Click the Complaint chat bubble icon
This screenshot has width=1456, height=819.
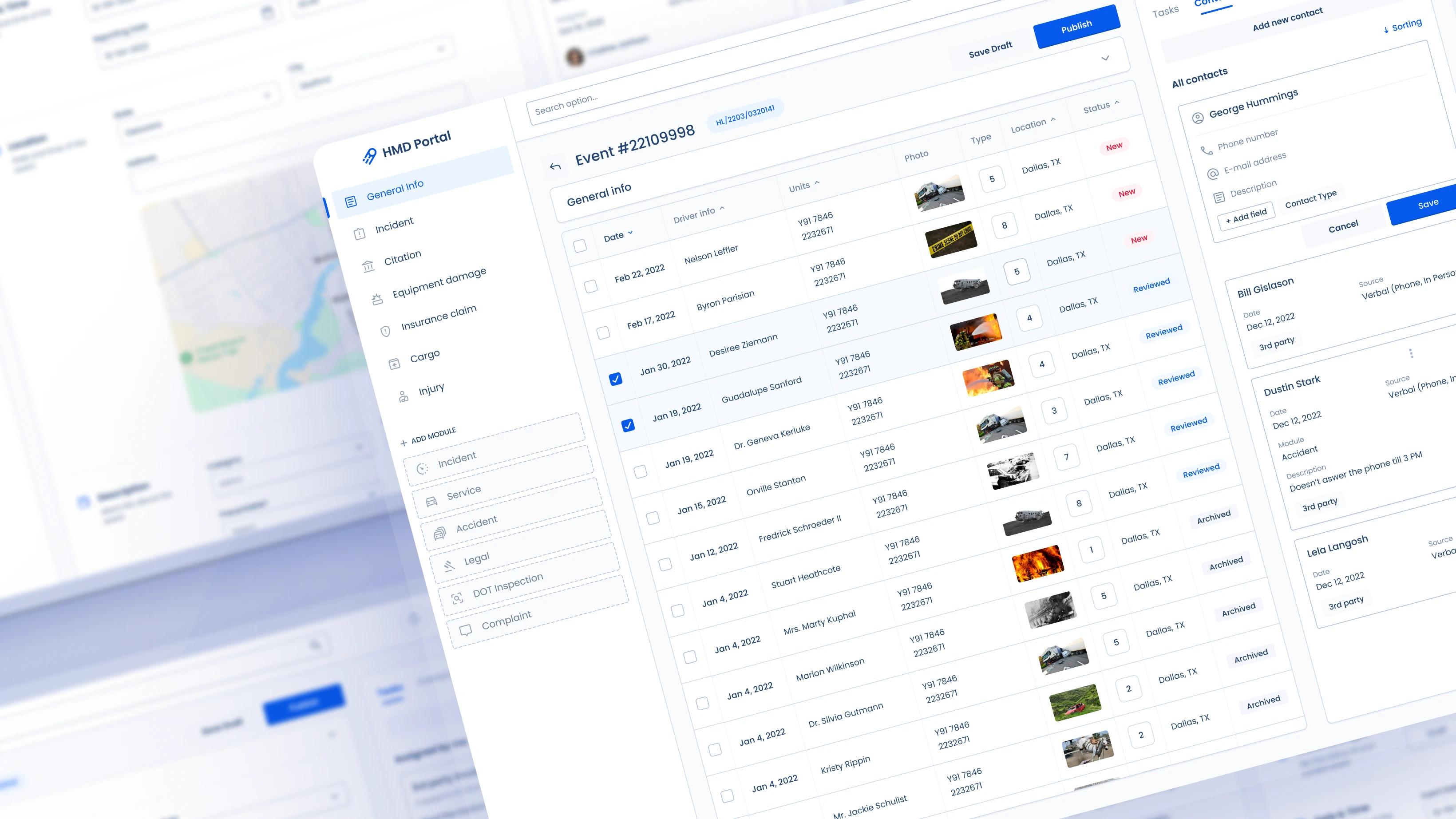pyautogui.click(x=466, y=631)
